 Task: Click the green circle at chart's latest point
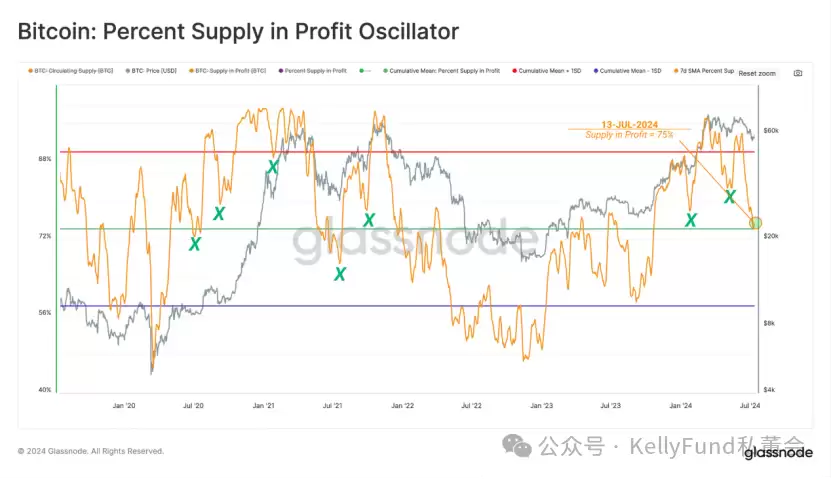755,222
